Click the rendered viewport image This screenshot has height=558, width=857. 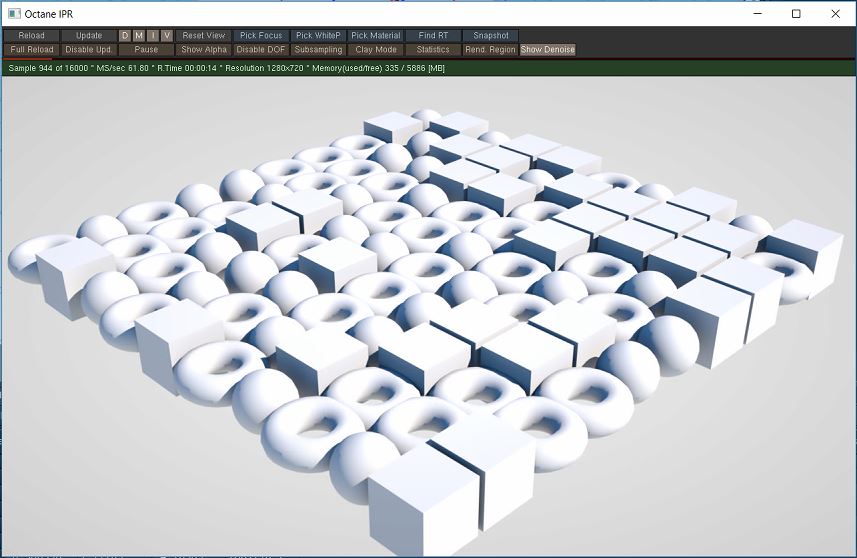pos(428,316)
